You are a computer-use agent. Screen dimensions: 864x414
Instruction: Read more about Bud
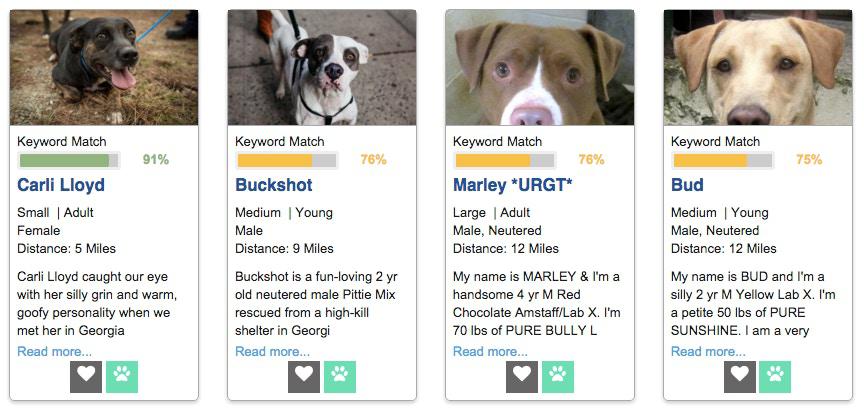(708, 351)
